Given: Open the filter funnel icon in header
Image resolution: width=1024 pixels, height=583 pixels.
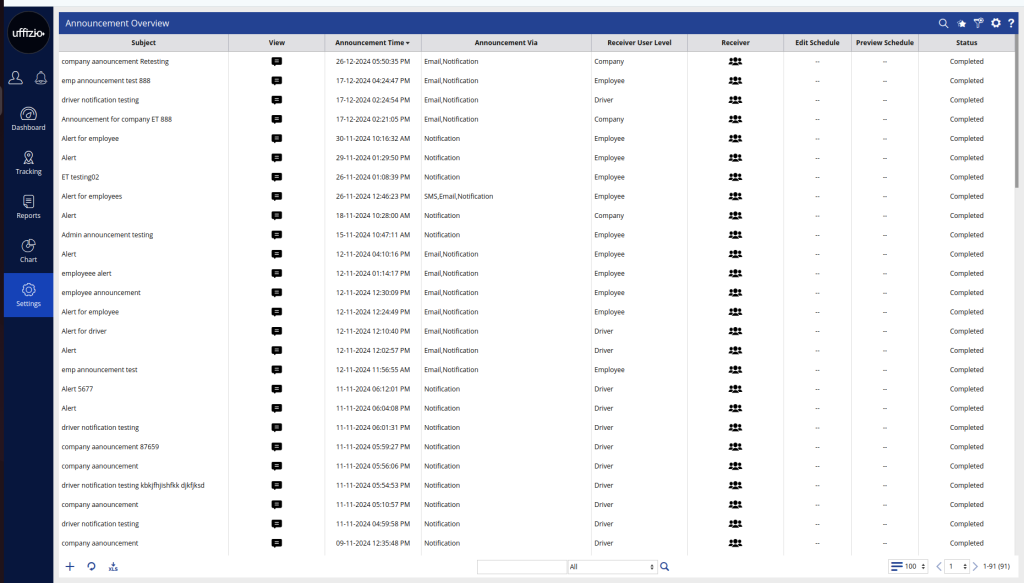Looking at the screenshot, I should pyautogui.click(x=979, y=23).
